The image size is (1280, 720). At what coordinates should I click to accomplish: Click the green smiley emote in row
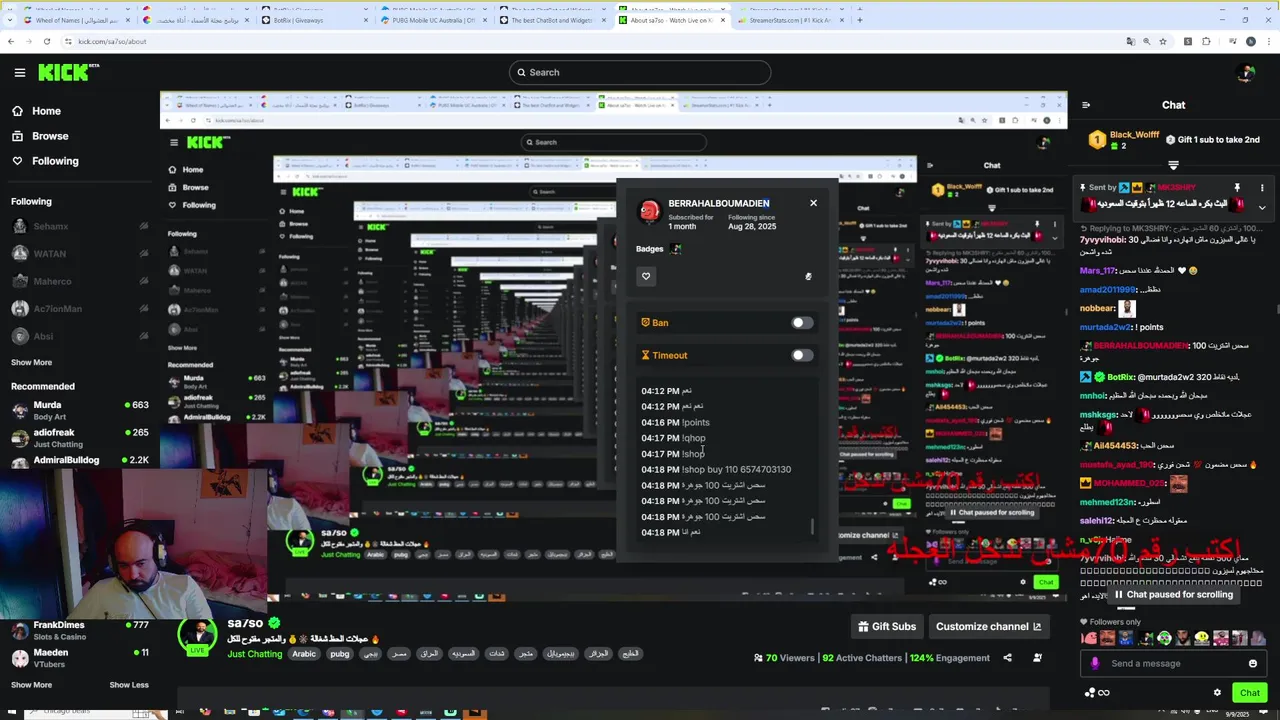coord(1164,638)
